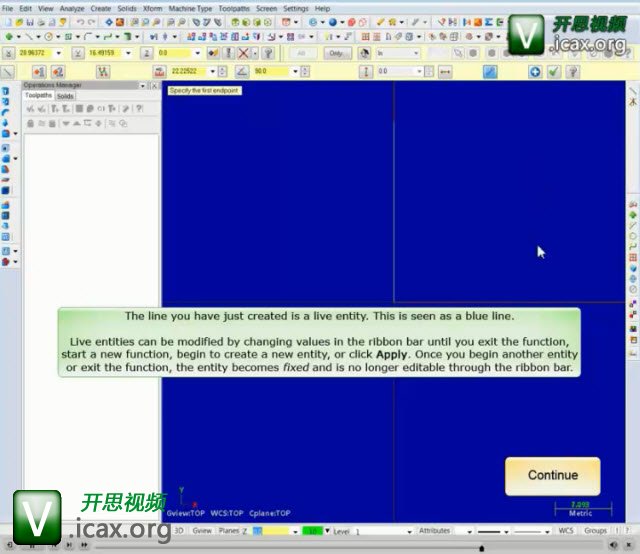Screen dimensions: 640x554
Task: Open the Machine Type menu
Action: (190, 8)
